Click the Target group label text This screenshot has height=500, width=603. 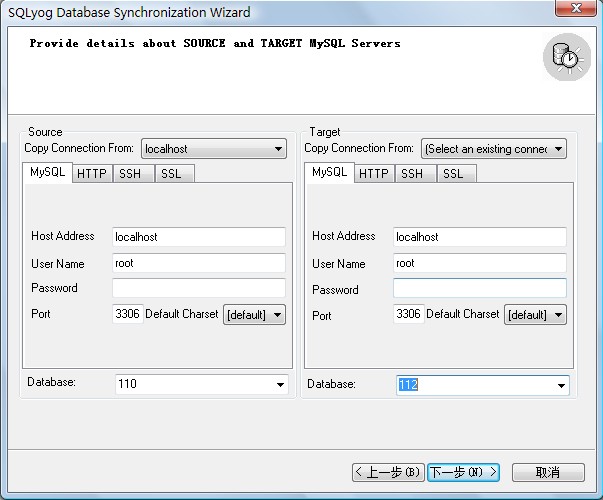point(325,132)
